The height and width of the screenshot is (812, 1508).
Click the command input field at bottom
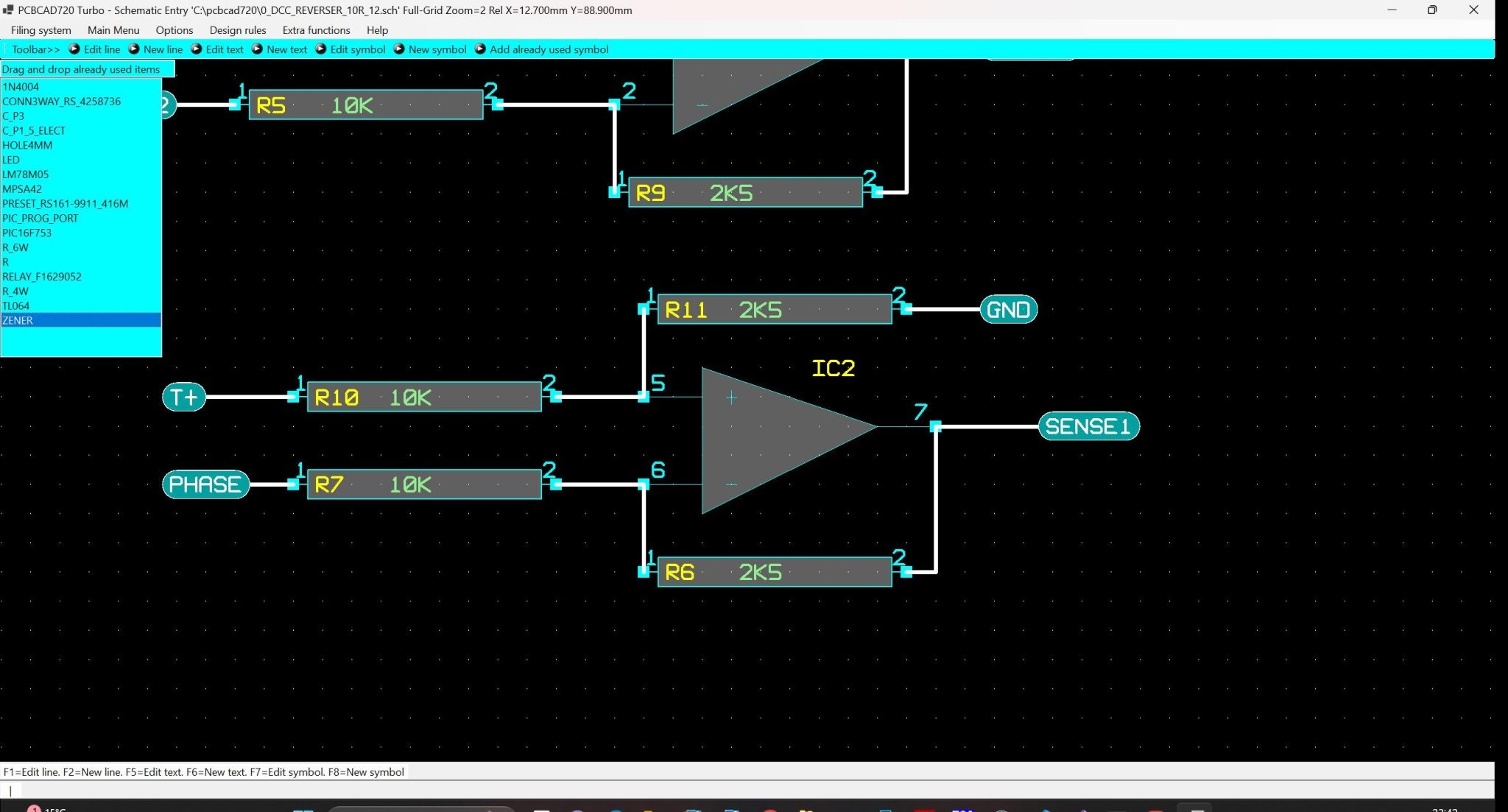click(747, 790)
